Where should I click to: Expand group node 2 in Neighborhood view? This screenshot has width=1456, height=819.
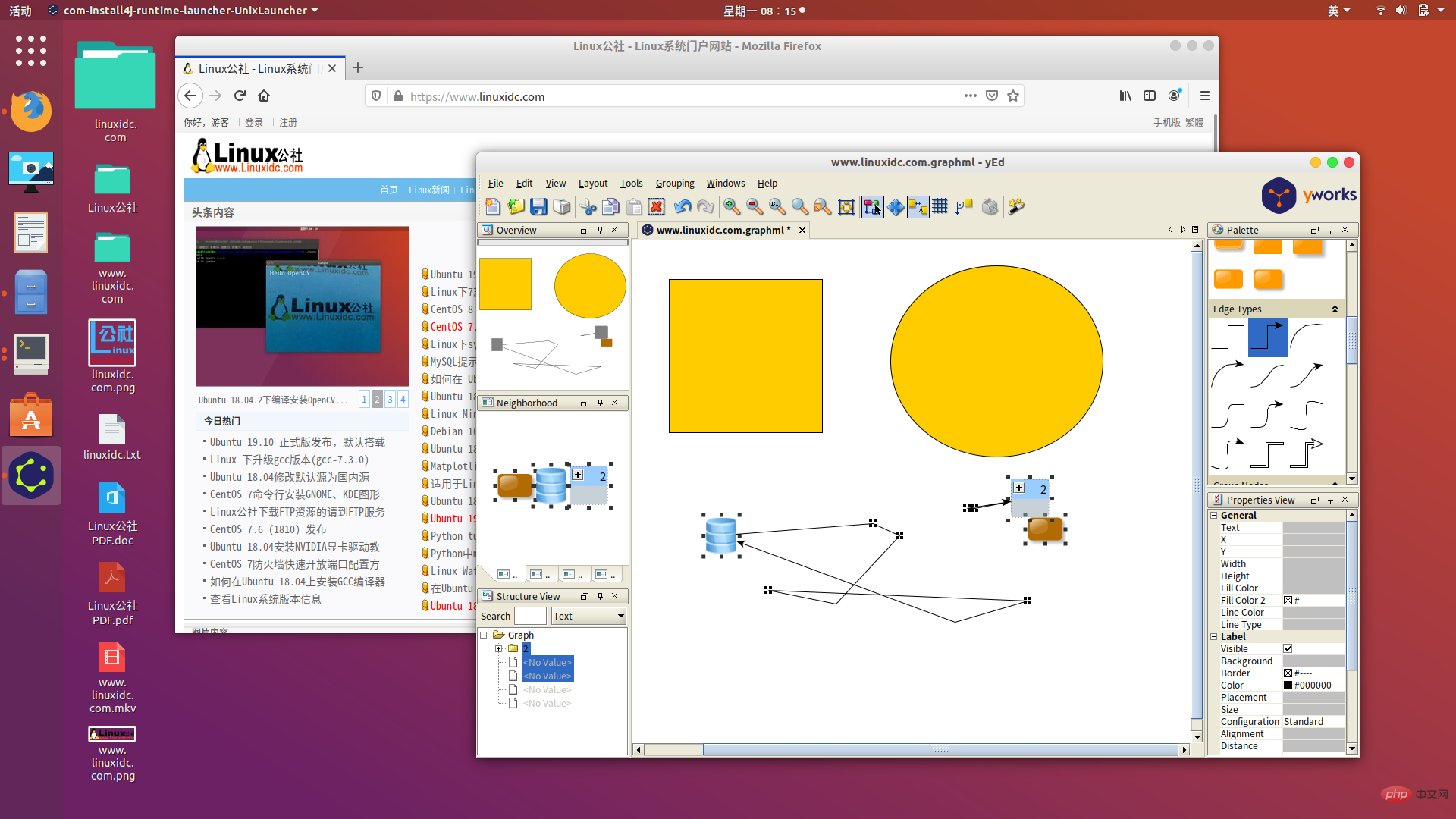[x=578, y=475]
